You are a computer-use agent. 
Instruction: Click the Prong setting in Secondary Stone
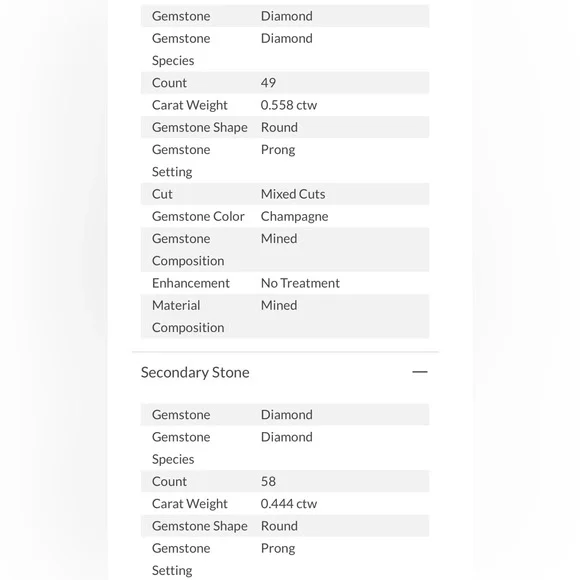(278, 549)
